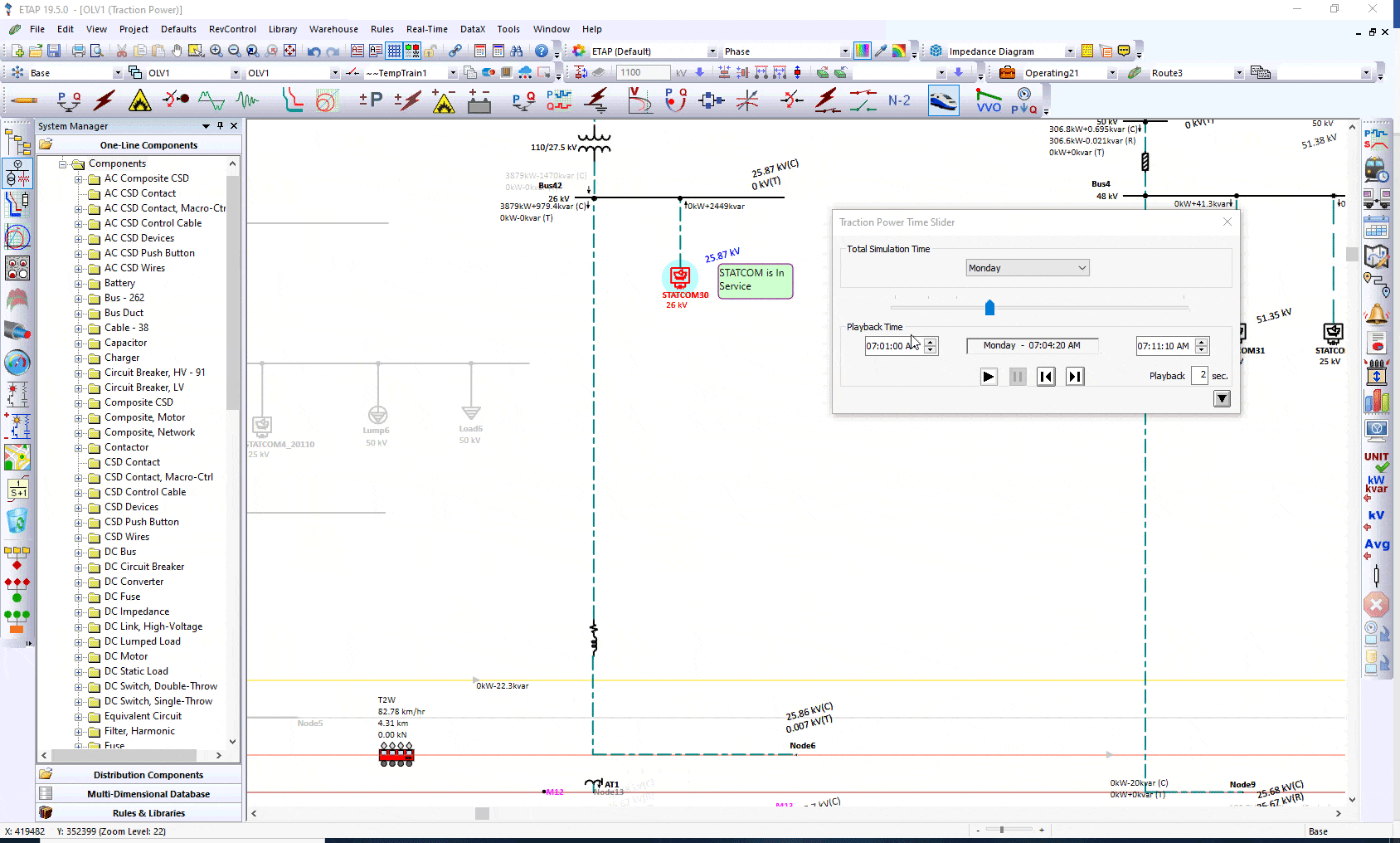1400x843 pixels.
Task: Run the N-2 contingency analysis icon
Action: [898, 100]
